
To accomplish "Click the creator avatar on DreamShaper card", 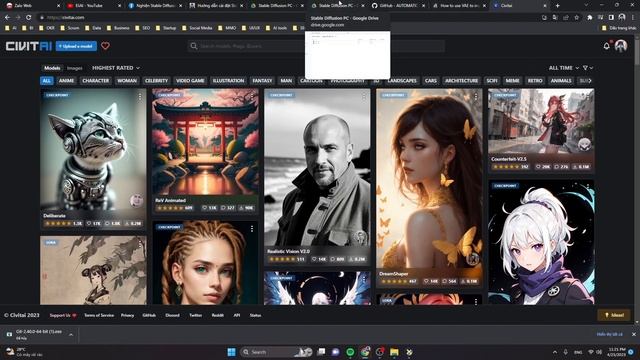I will click(473, 259).
